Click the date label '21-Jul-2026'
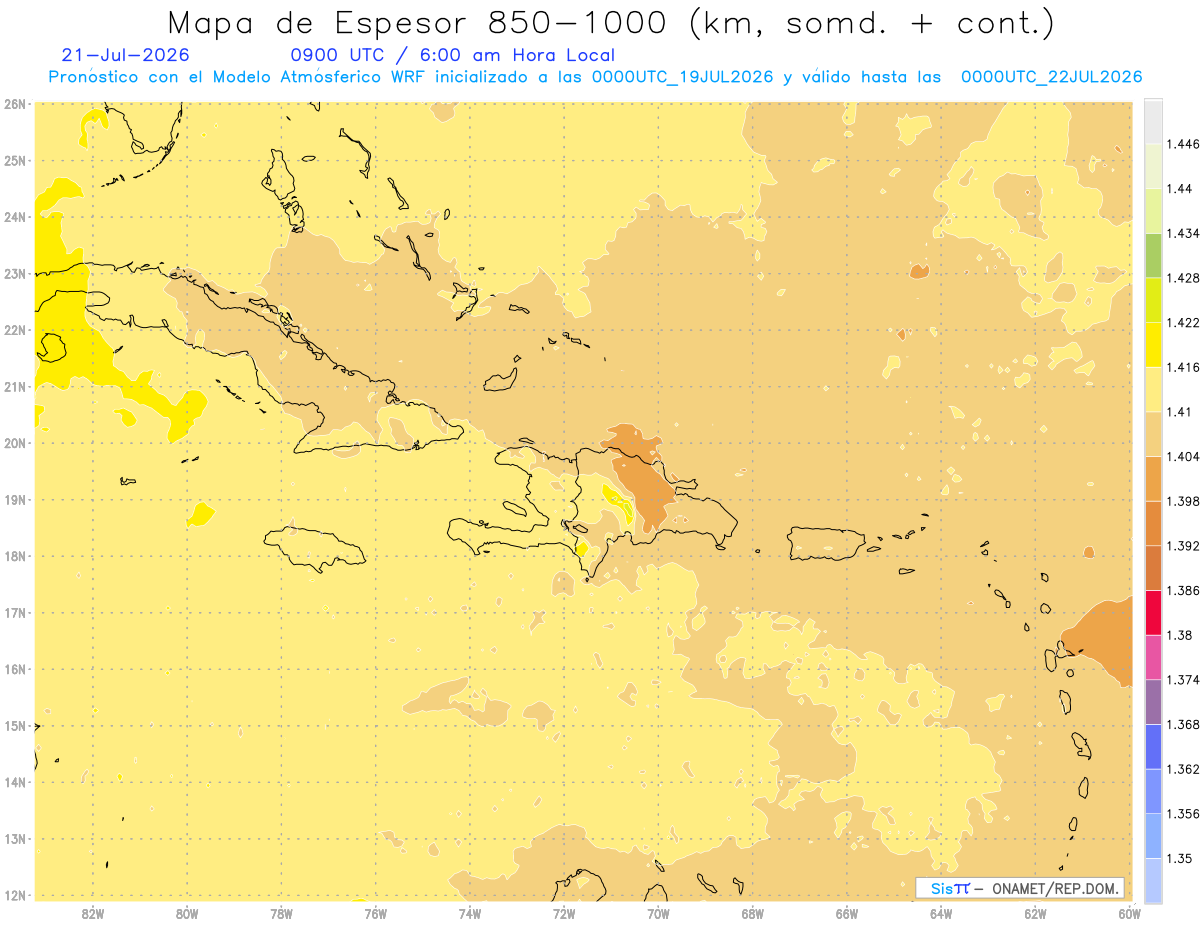The height and width of the screenshot is (927, 1200). 125,55
